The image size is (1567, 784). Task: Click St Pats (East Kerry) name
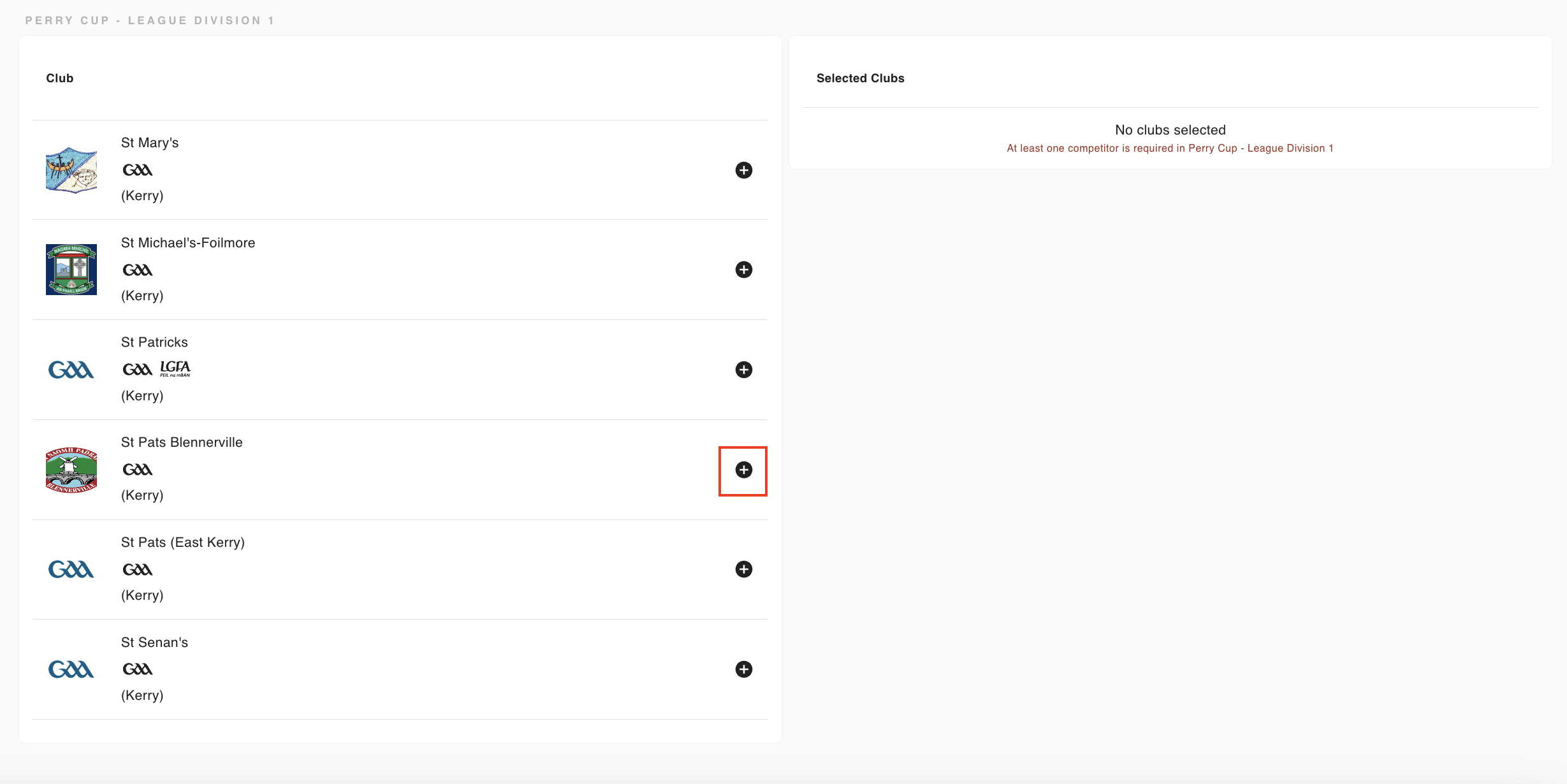pos(183,542)
